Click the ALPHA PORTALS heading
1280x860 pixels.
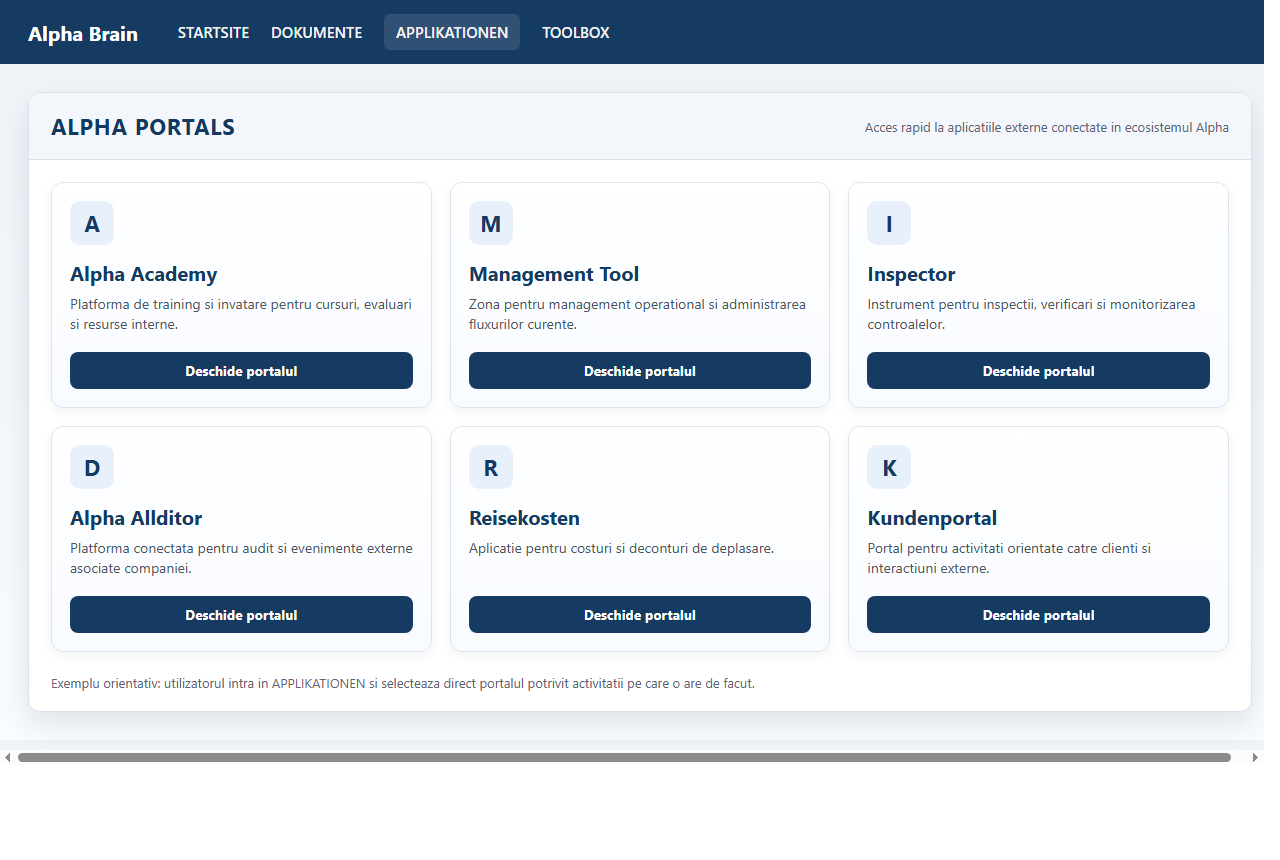point(143,128)
